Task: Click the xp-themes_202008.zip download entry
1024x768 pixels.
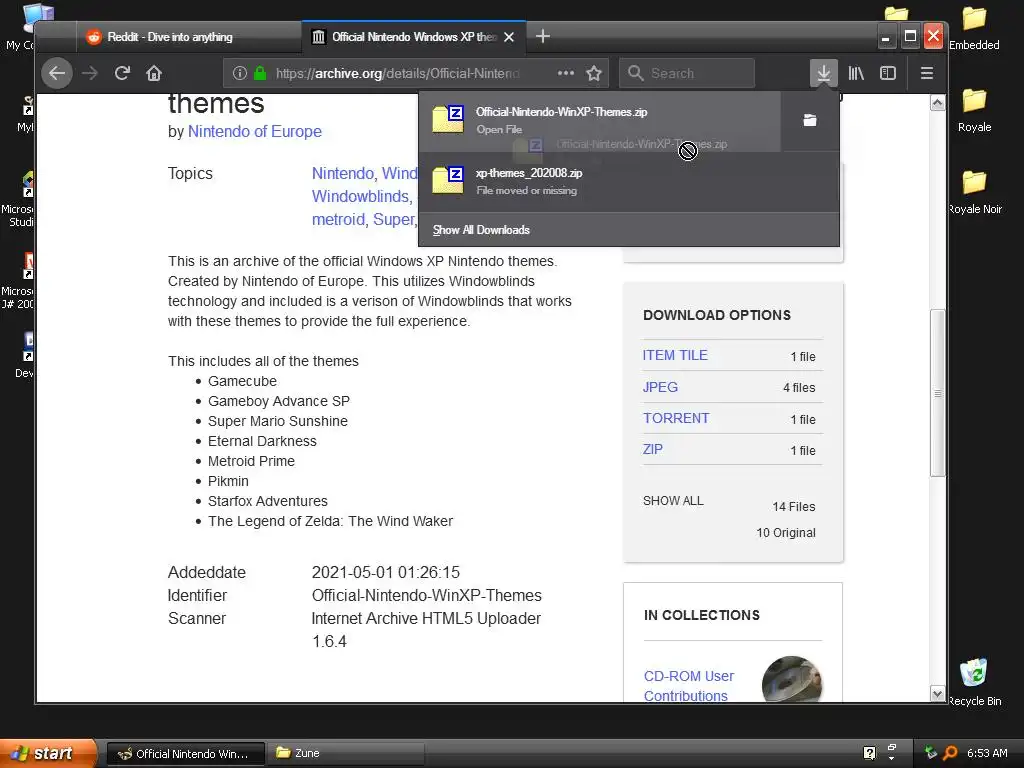Action: (x=628, y=182)
